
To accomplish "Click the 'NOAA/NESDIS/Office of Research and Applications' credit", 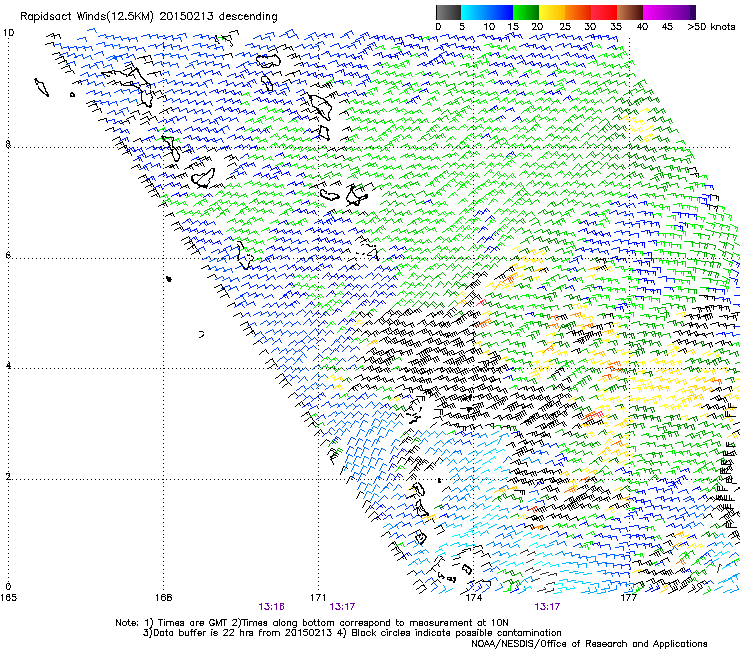I will (x=589, y=644).
